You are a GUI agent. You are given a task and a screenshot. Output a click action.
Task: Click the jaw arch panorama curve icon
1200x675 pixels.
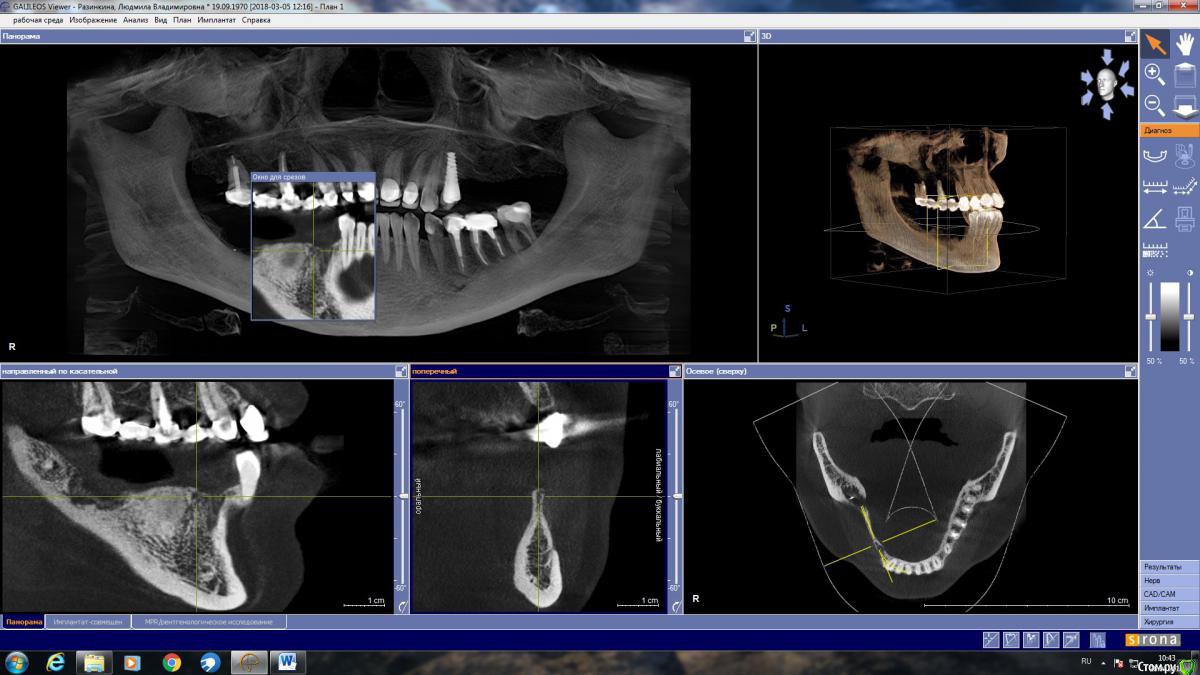pos(1154,154)
